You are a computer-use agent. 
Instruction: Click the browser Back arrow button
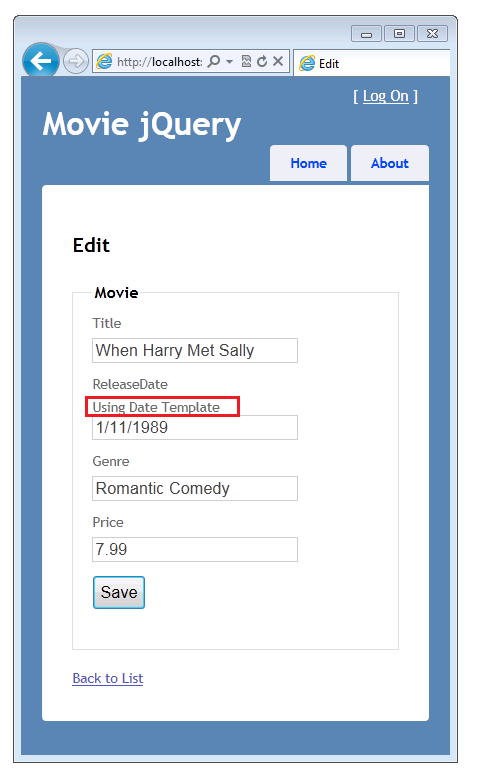click(x=41, y=61)
